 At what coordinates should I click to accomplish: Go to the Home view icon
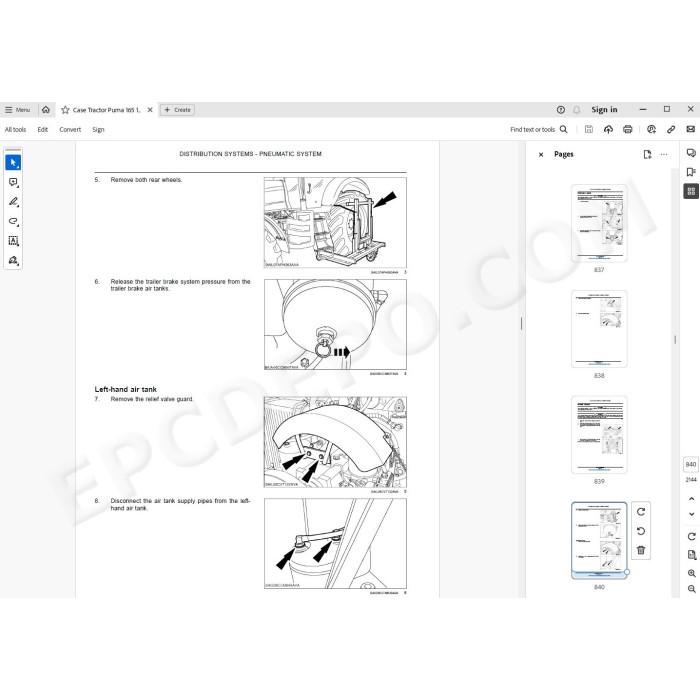coord(46,110)
